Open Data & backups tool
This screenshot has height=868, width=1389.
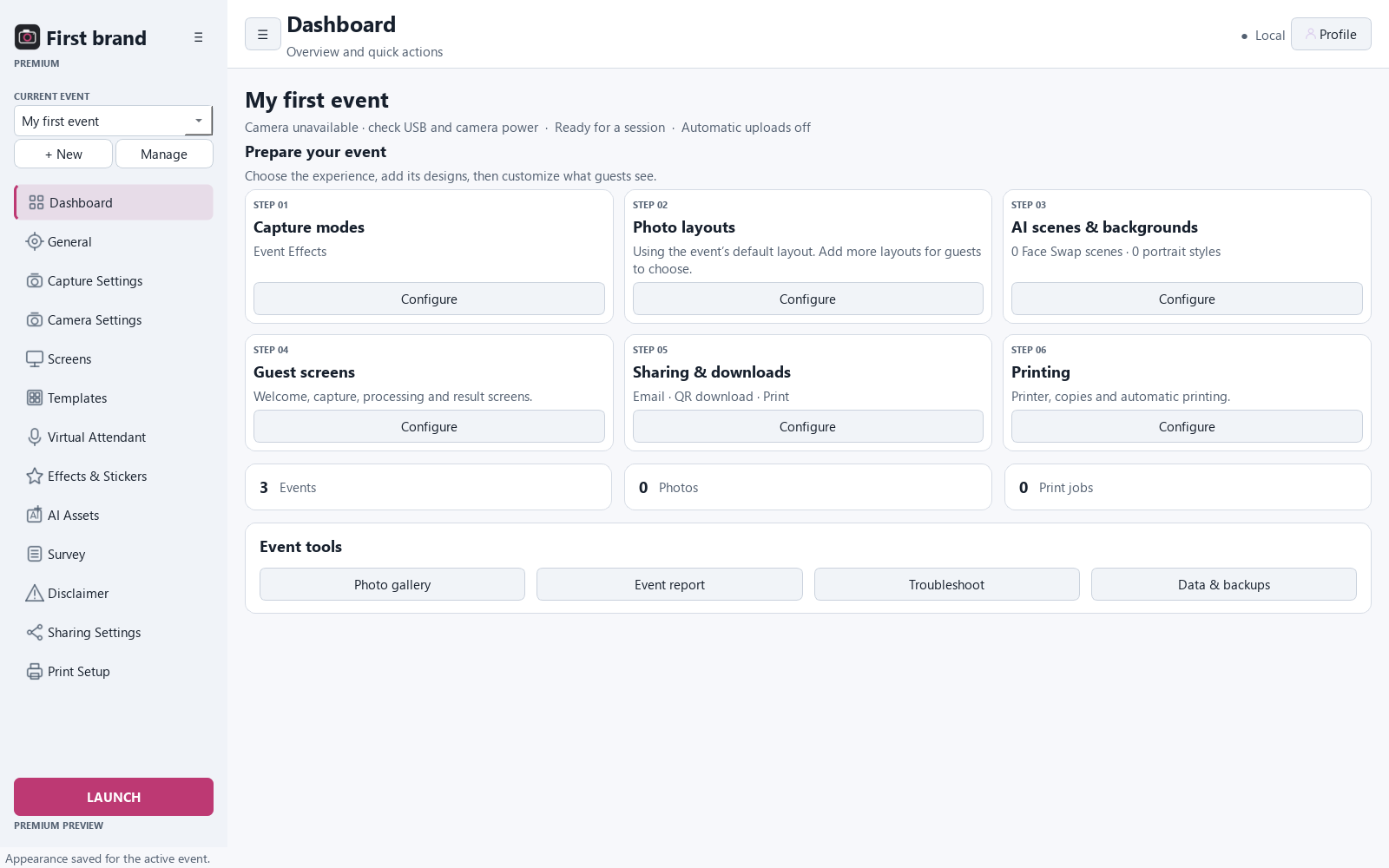point(1224,584)
